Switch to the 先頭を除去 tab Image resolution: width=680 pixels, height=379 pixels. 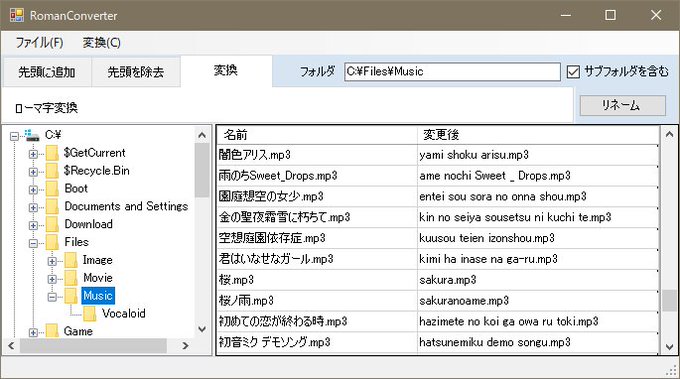[136, 72]
